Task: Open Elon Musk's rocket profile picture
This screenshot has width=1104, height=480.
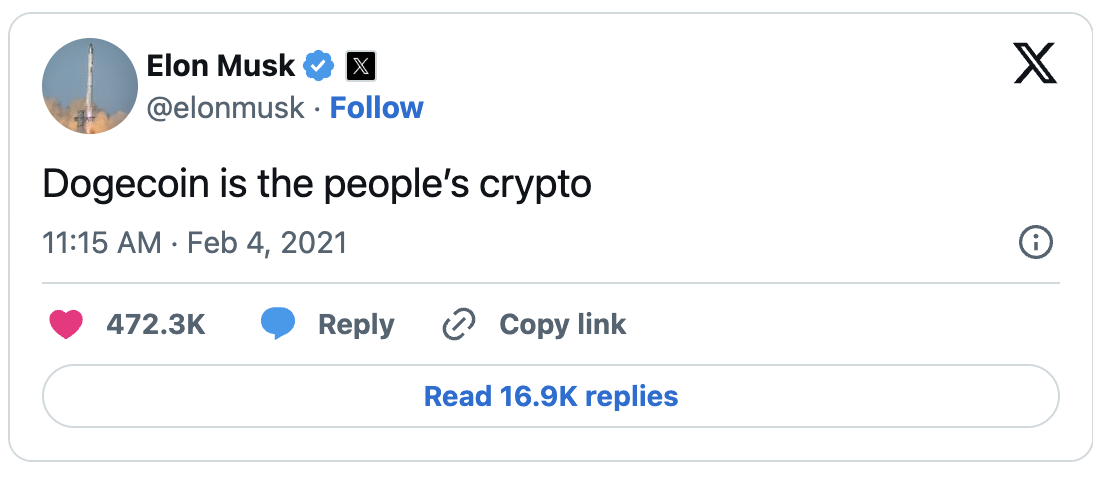Action: pyautogui.click(x=90, y=86)
